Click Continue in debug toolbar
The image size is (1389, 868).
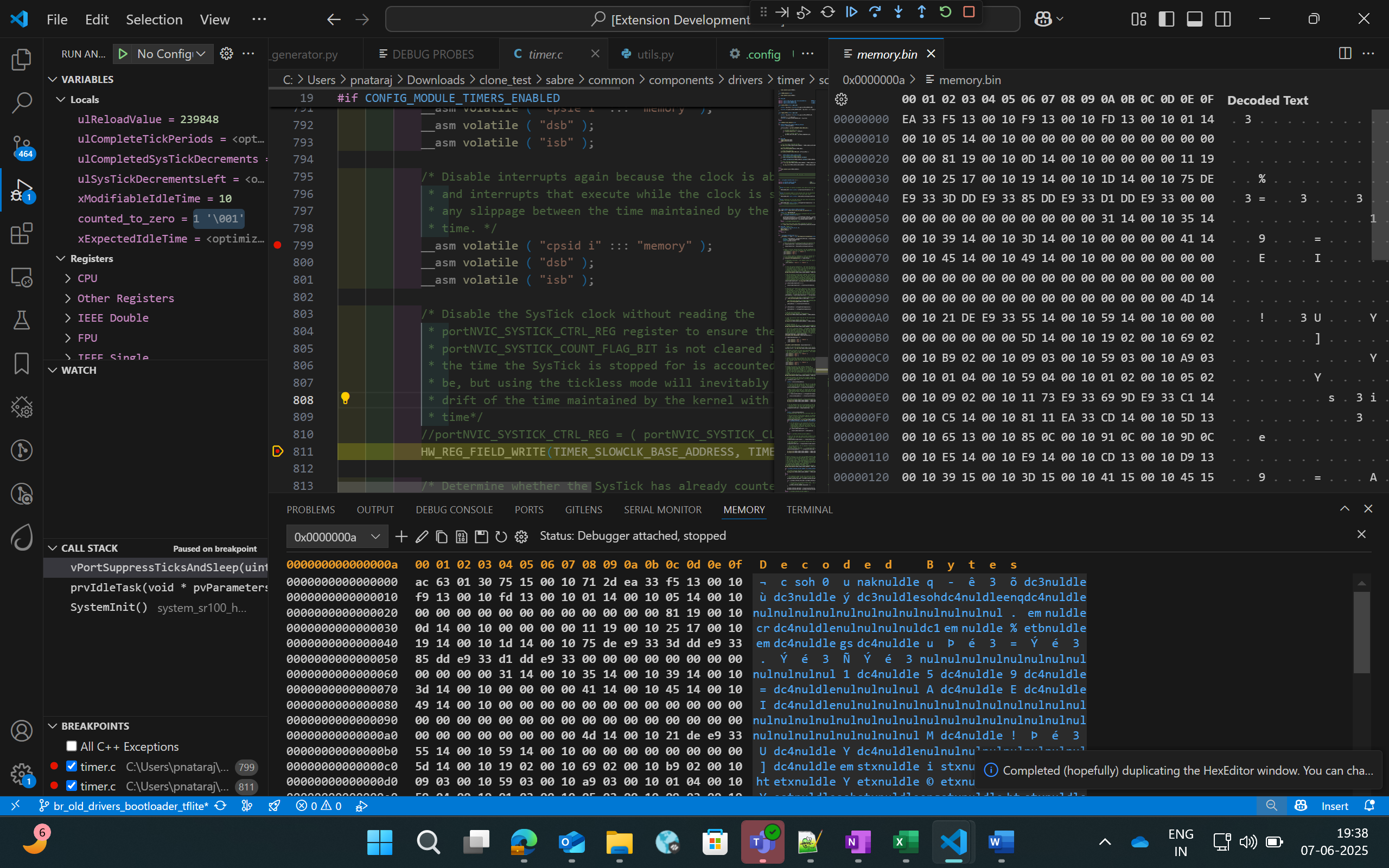pos(851,11)
